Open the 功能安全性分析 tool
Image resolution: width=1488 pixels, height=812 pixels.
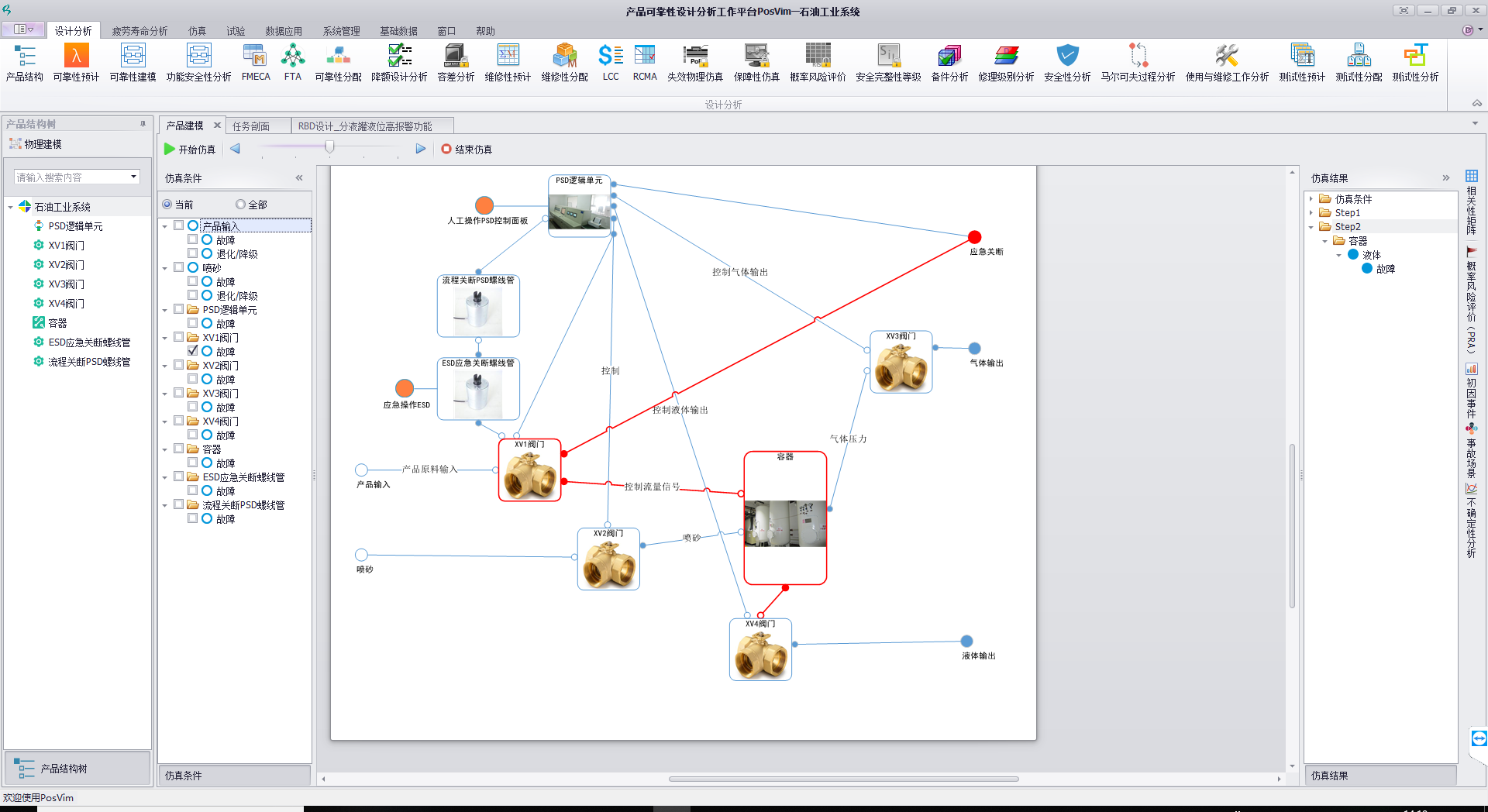pos(198,63)
